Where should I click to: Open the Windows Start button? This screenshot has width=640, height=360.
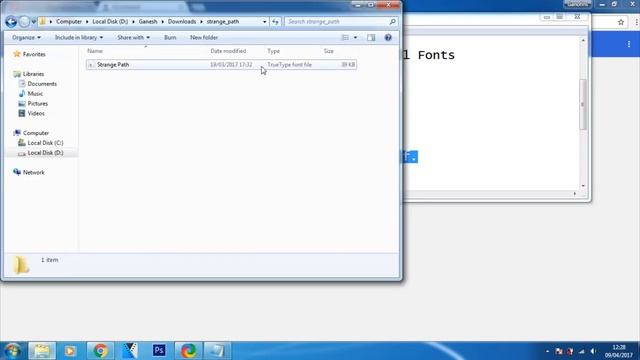click(x=13, y=351)
